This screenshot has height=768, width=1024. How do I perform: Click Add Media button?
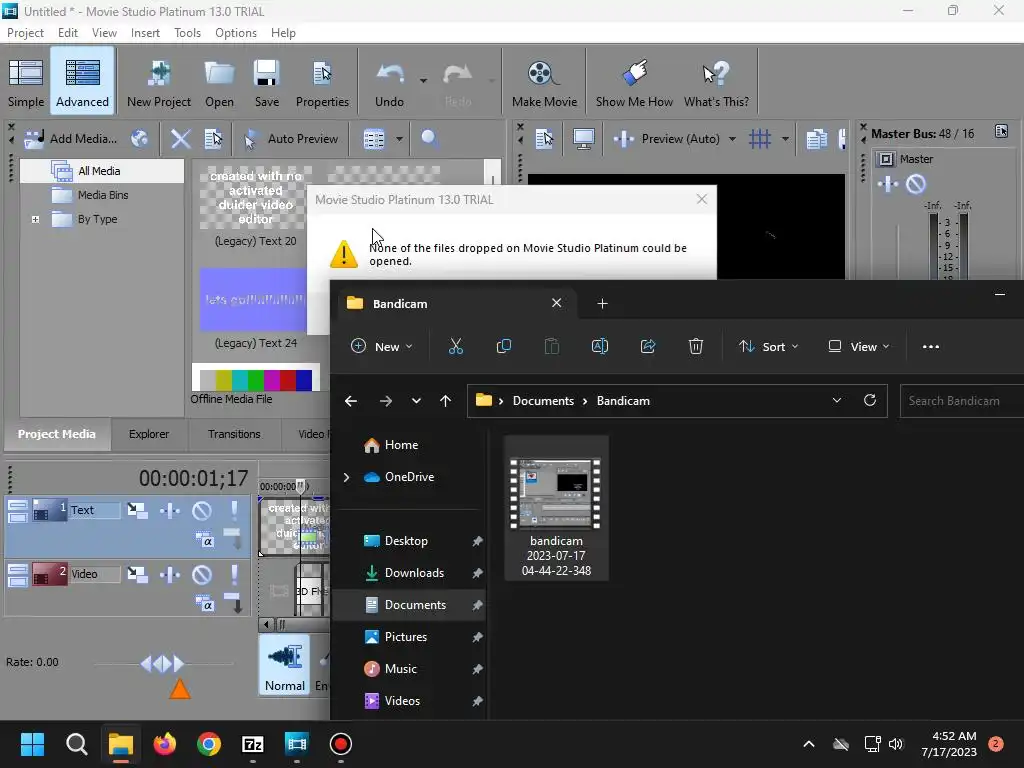71,138
